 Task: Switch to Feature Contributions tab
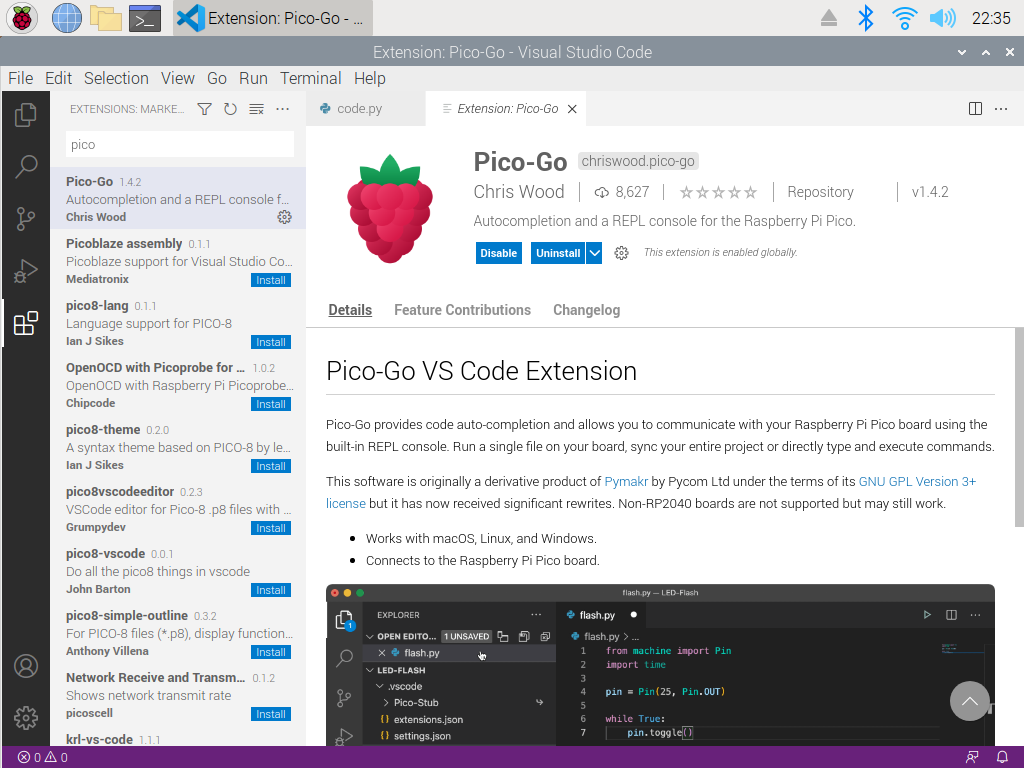pos(462,310)
